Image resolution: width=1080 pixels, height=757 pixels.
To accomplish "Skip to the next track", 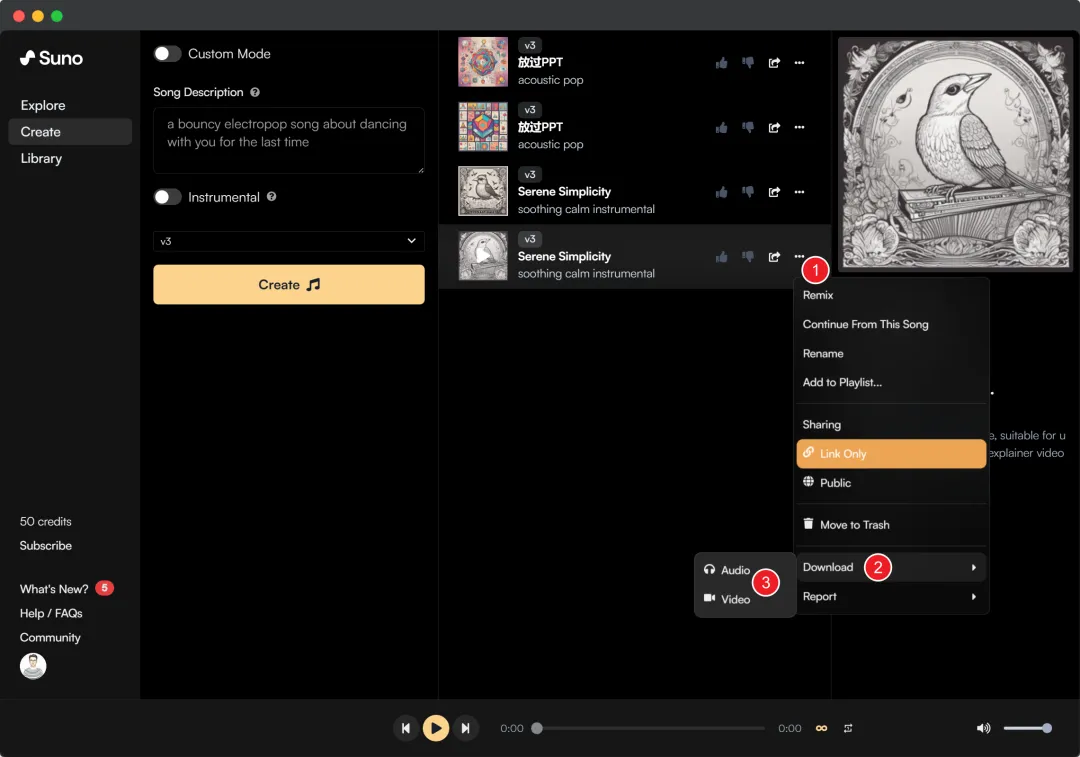I will (465, 728).
